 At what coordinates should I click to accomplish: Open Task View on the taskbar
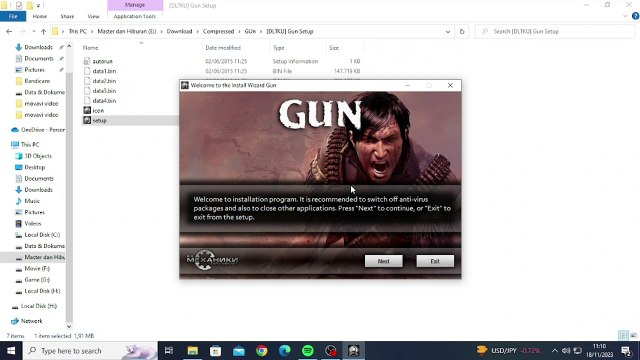coord(169,351)
